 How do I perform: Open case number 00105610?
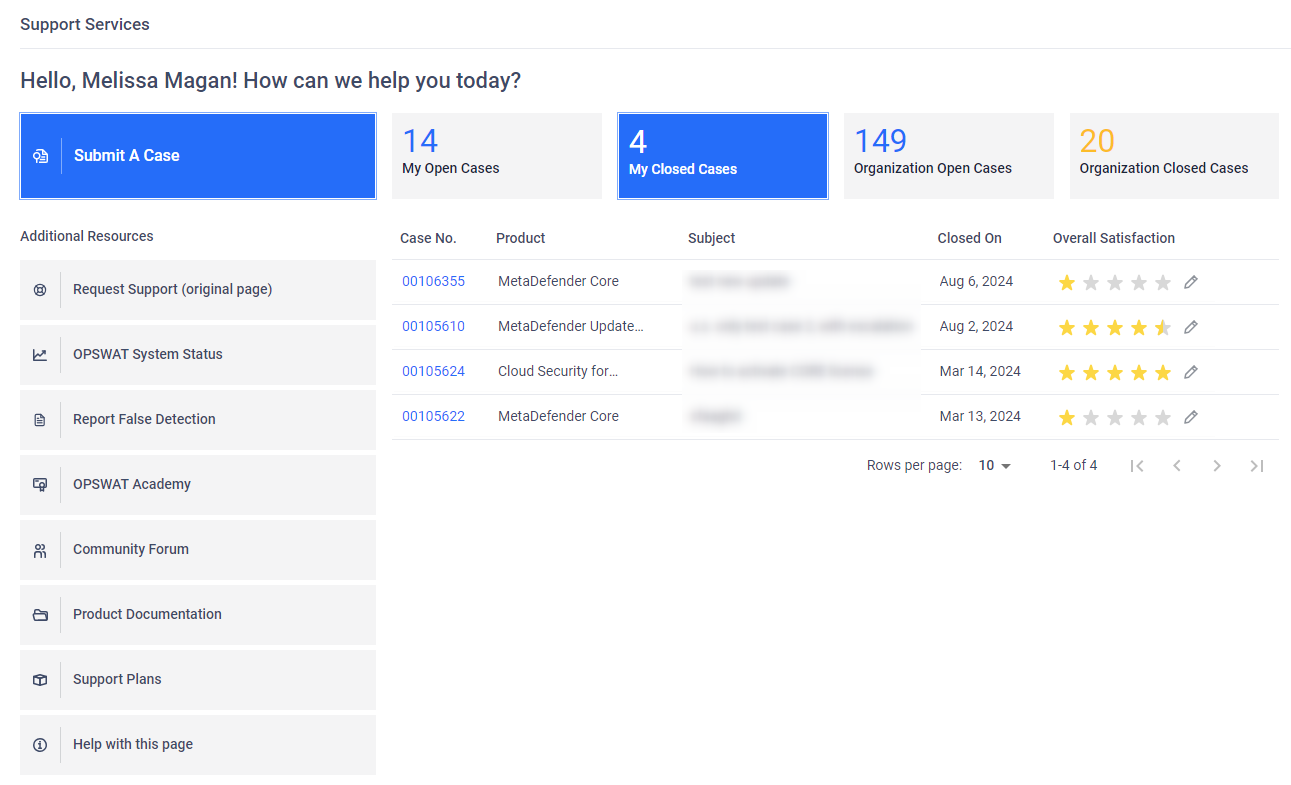point(433,327)
